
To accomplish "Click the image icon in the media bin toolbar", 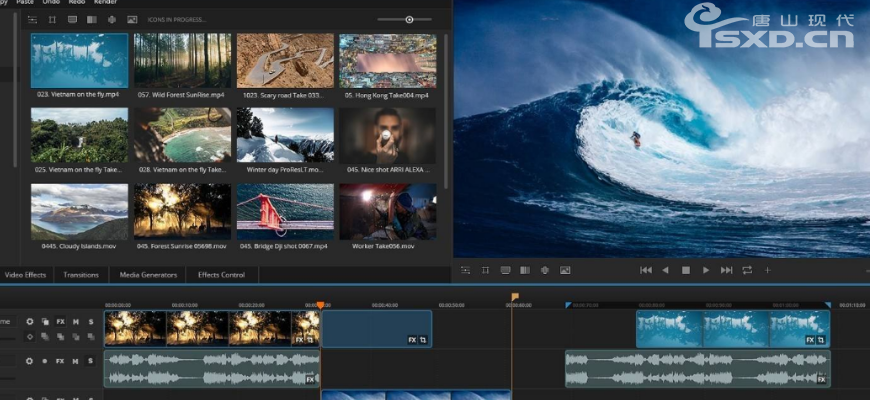I will tap(132, 19).
